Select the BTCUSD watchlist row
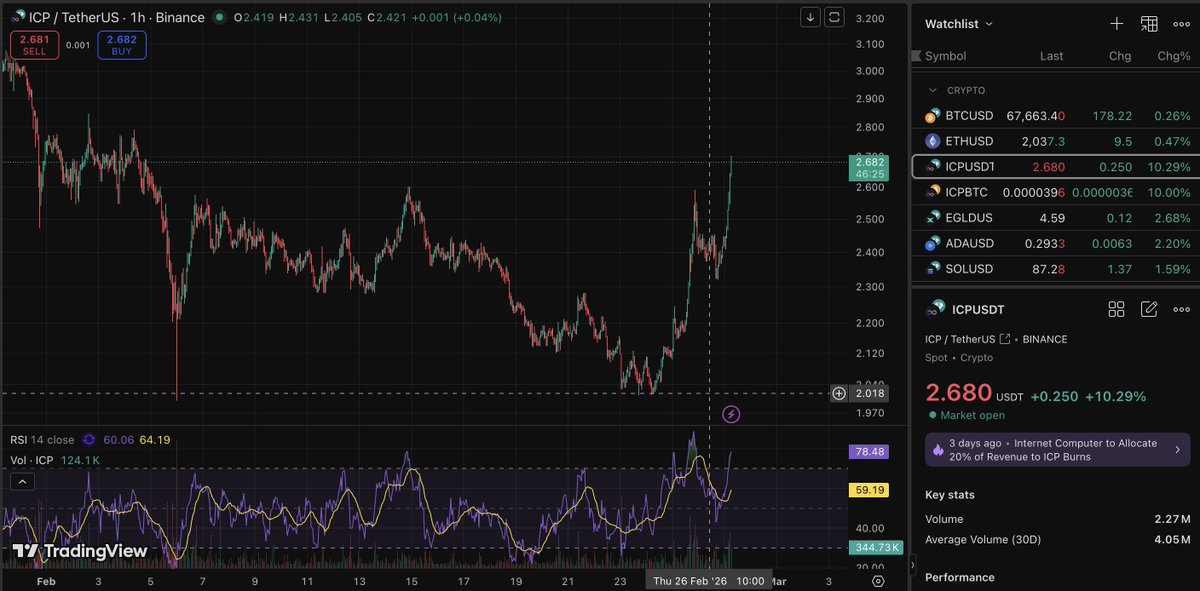Screen dimensions: 1200x591 coord(1056,116)
